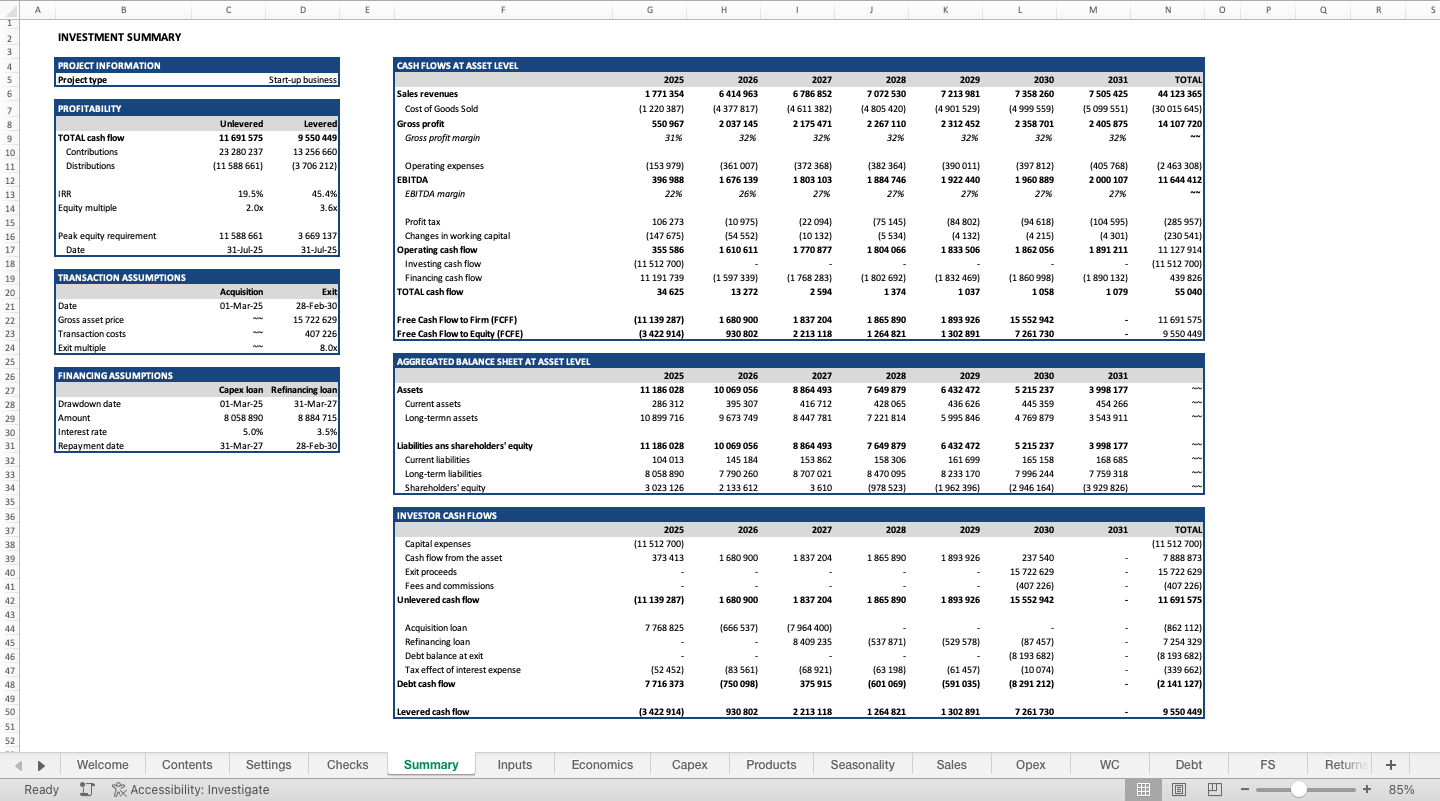The height and width of the screenshot is (801, 1440).
Task: Click Free Cash Flow to Equity (FCFE) label
Action: (459, 334)
